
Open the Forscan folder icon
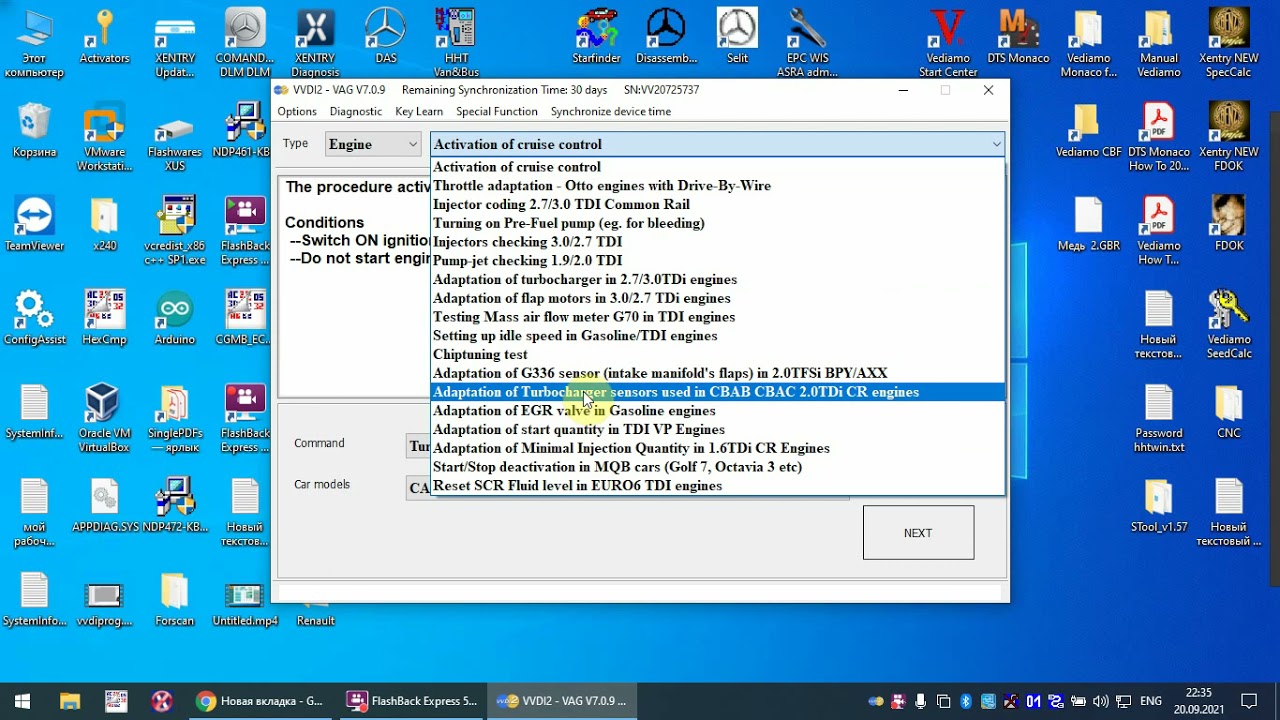tap(174, 599)
